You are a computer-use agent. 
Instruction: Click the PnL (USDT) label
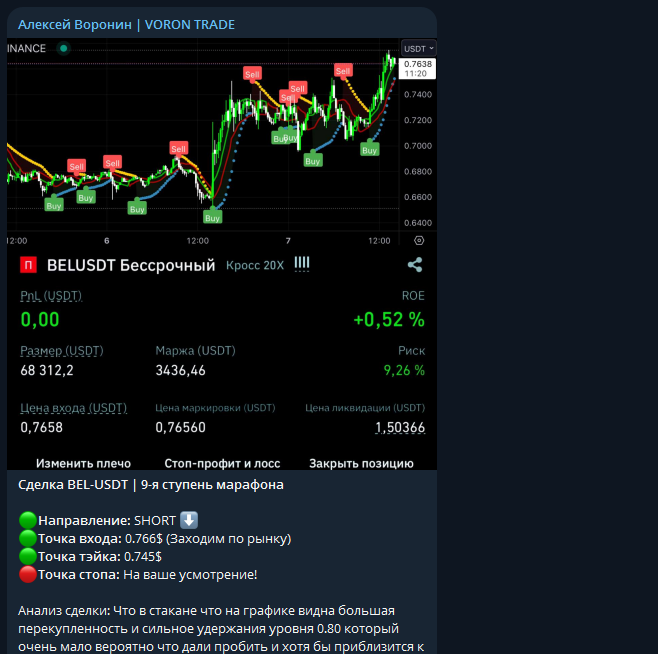[x=51, y=296]
